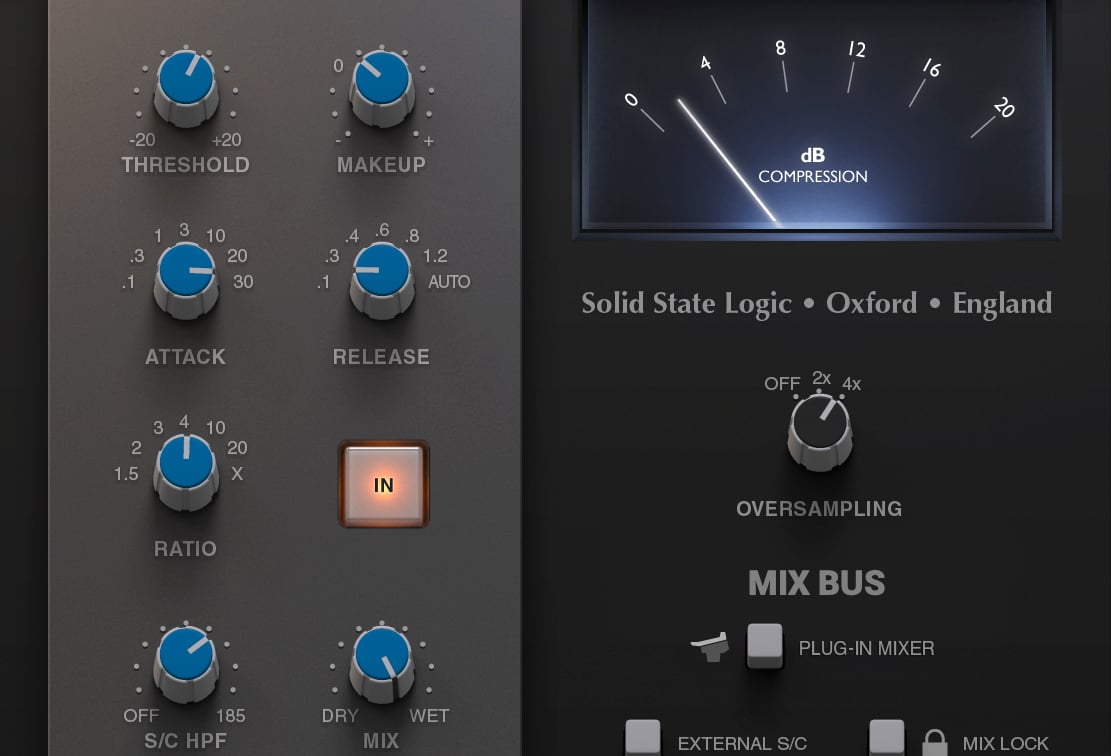Click the padlock icon next to MIX LOCK
The width and height of the screenshot is (1111, 756).
click(933, 744)
